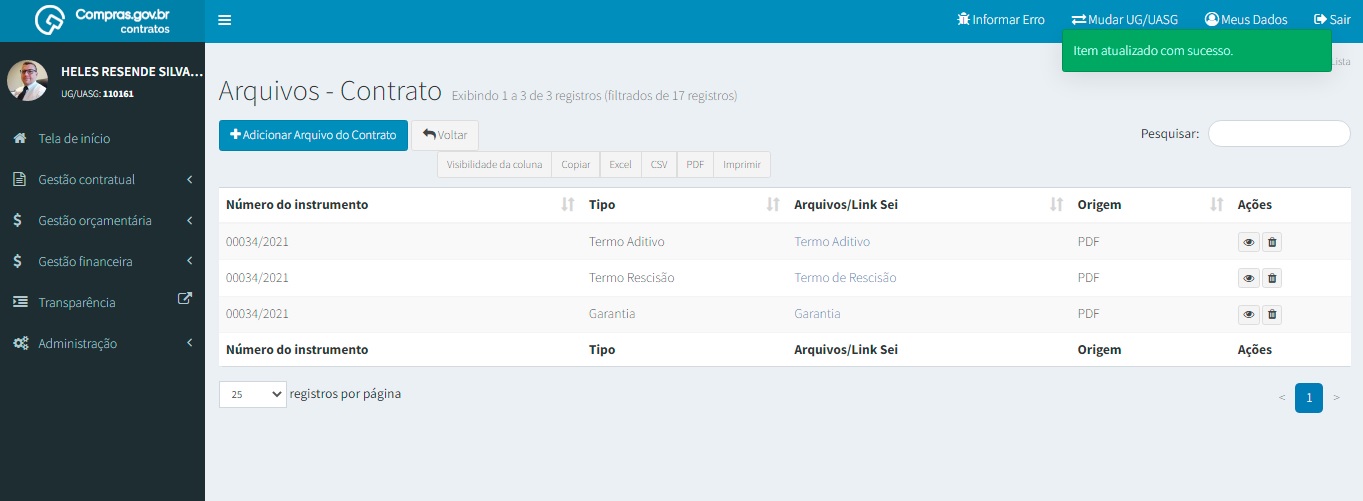Screen dimensions: 1363x501
Task: Delete the Termo Aditivo row with trash icon
Action: (1272, 242)
